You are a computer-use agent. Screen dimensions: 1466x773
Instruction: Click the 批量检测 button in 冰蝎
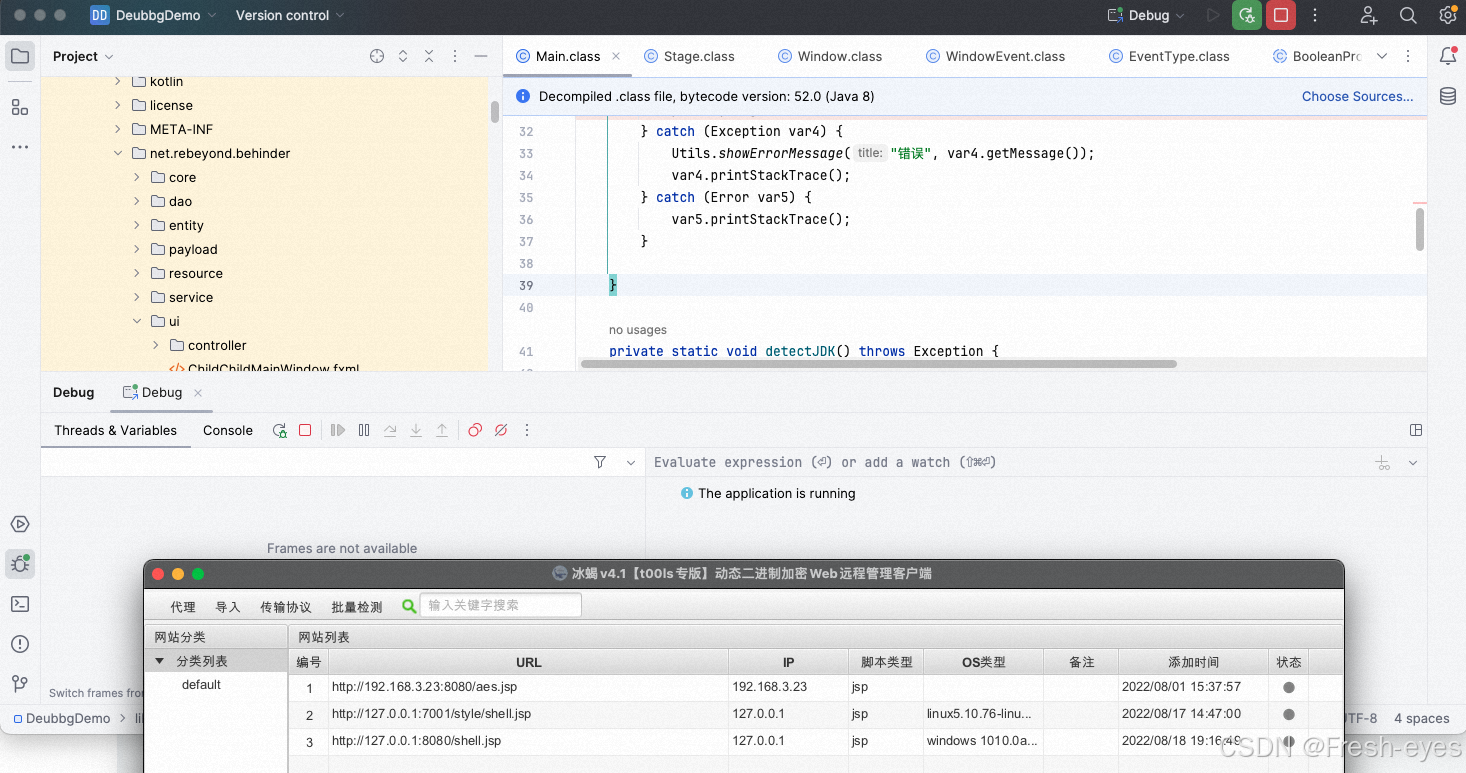357,605
